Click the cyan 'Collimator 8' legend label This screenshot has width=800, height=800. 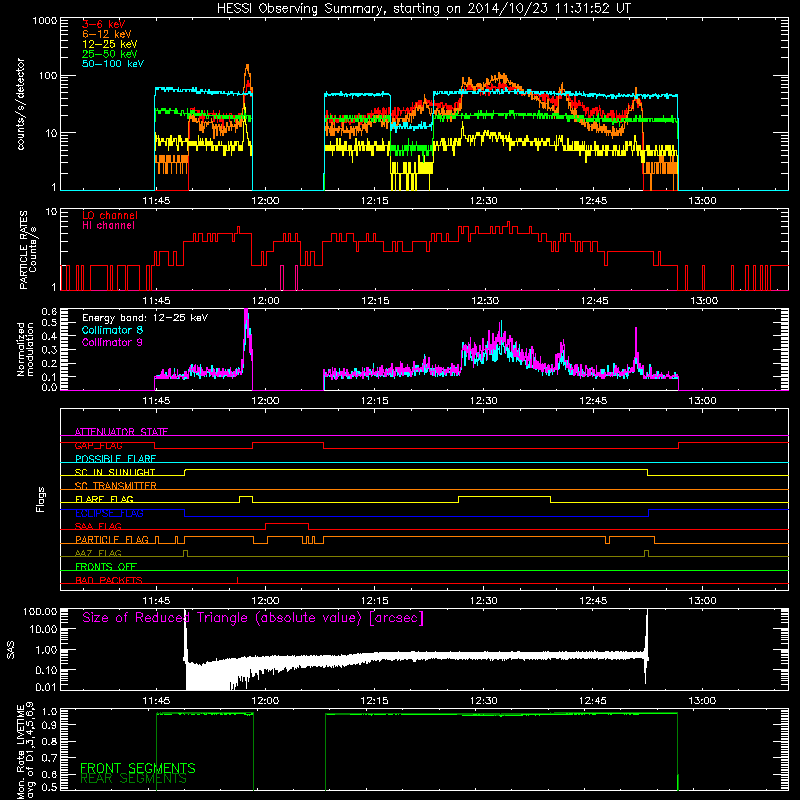[112, 330]
